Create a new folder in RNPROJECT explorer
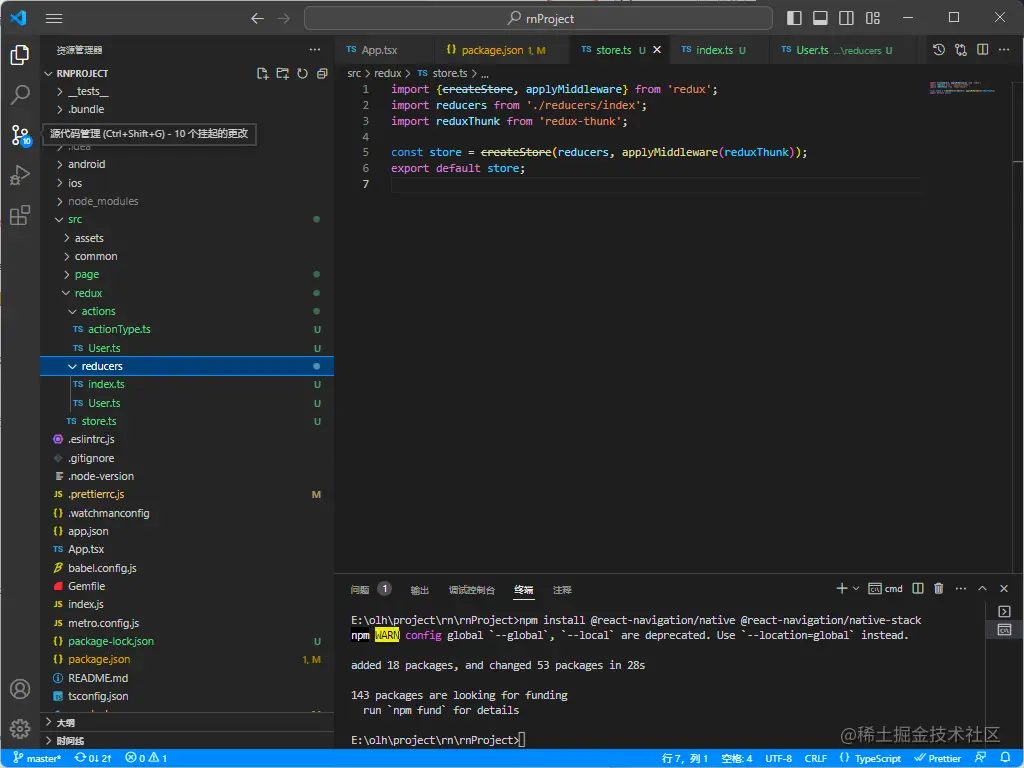The image size is (1024, 768). pyautogui.click(x=282, y=73)
